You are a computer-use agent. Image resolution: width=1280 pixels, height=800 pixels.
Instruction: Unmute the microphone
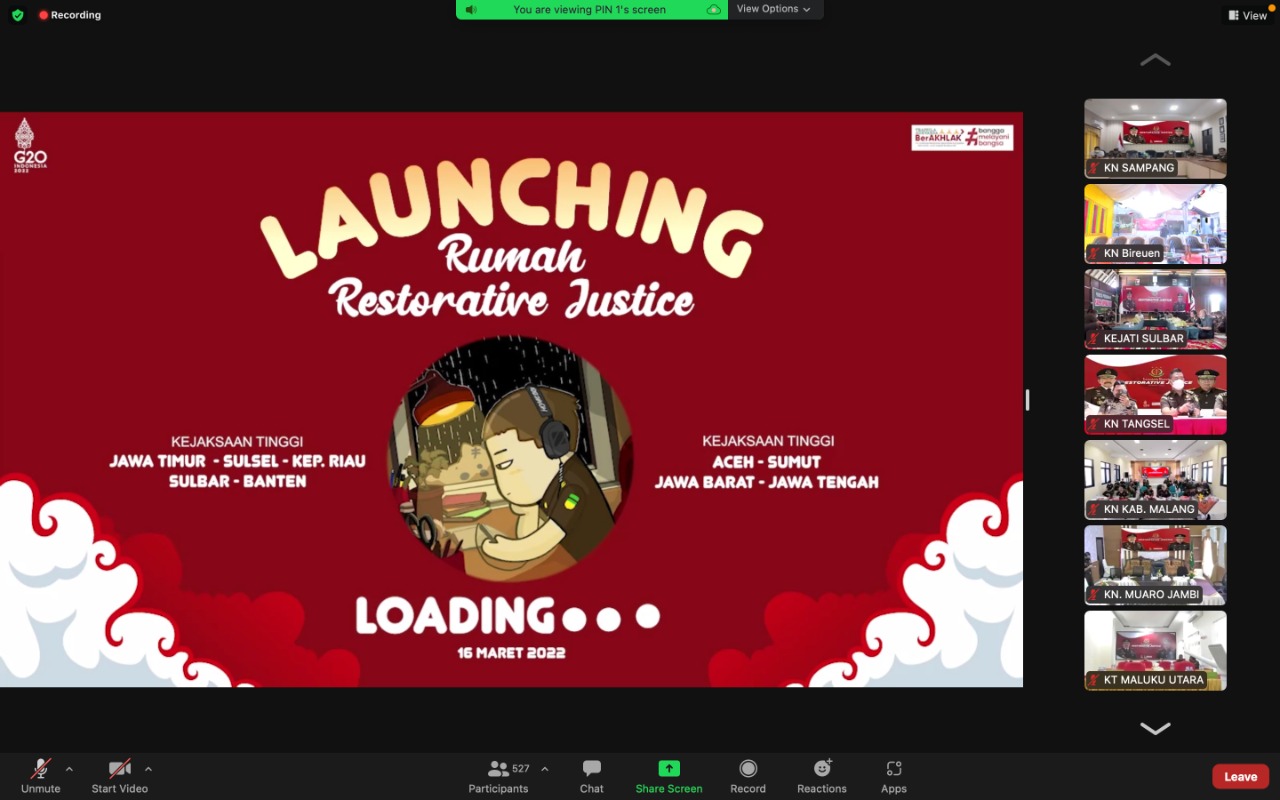[x=41, y=775]
